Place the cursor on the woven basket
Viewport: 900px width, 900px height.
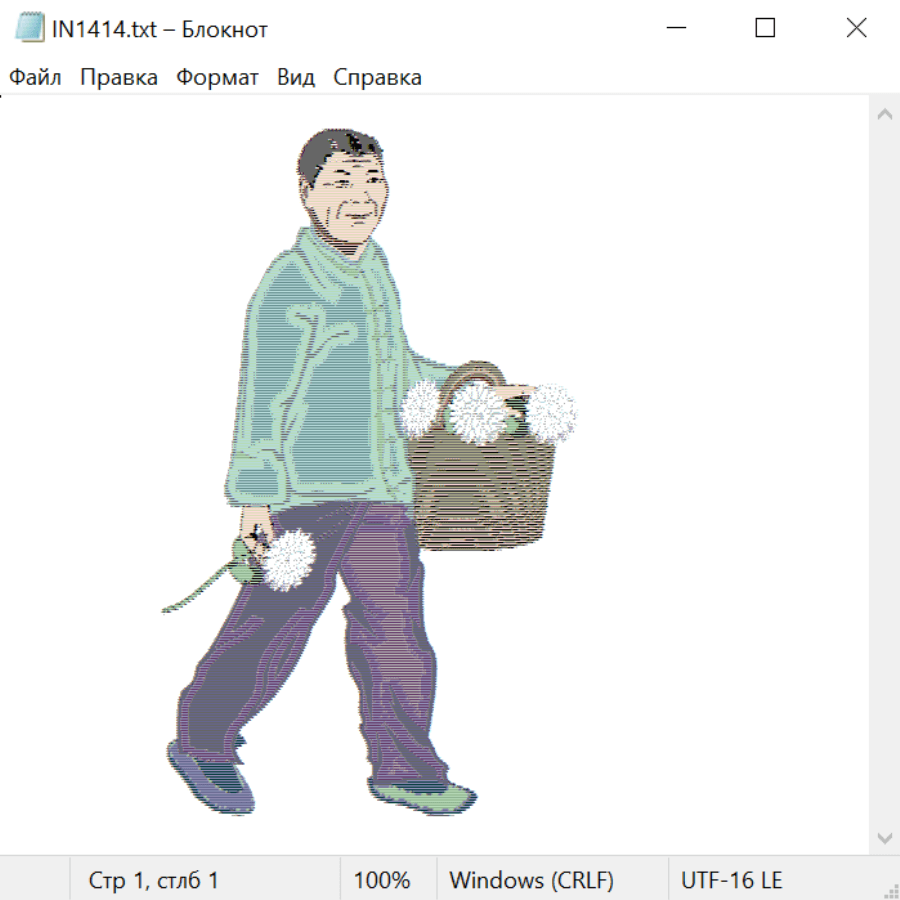(482, 490)
